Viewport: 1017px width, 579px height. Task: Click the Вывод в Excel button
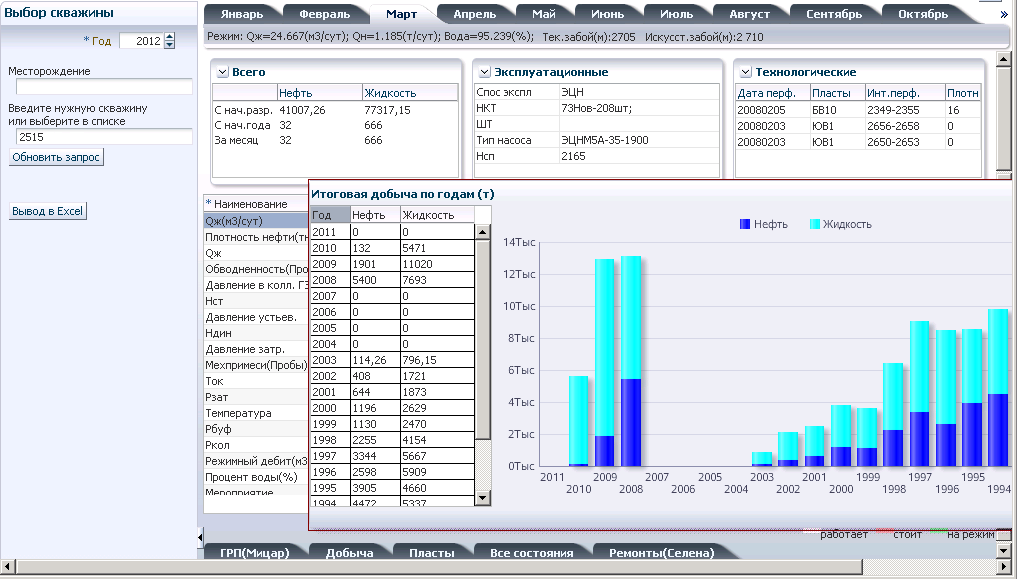point(47,211)
